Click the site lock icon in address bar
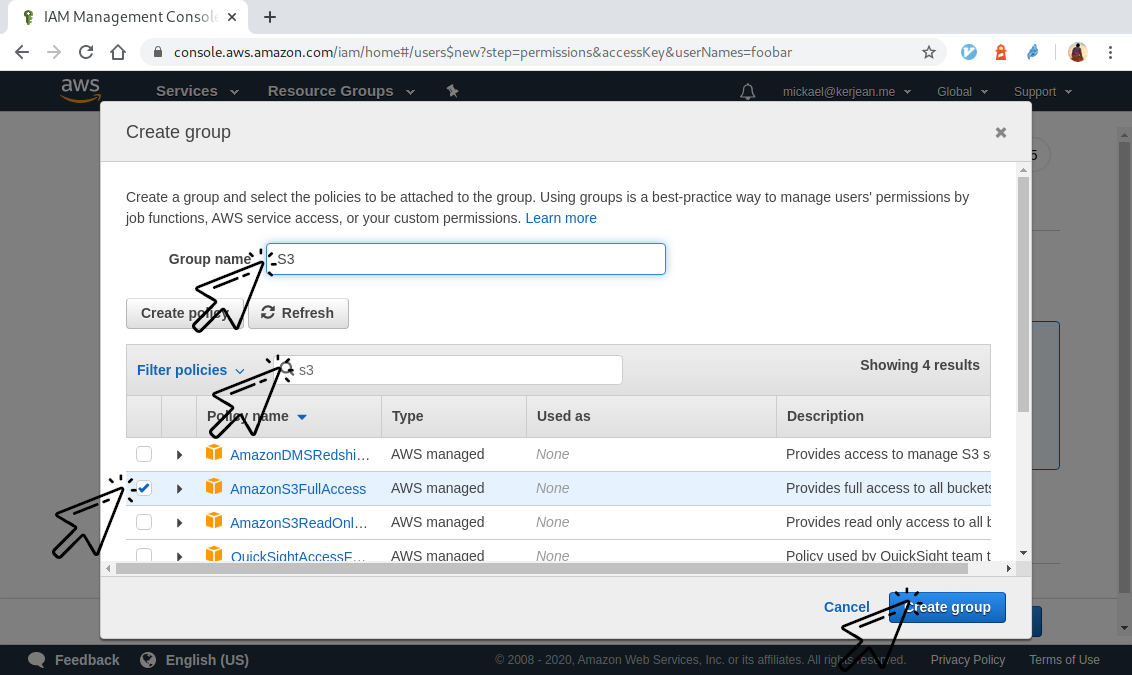This screenshot has width=1132, height=675. 157,52
